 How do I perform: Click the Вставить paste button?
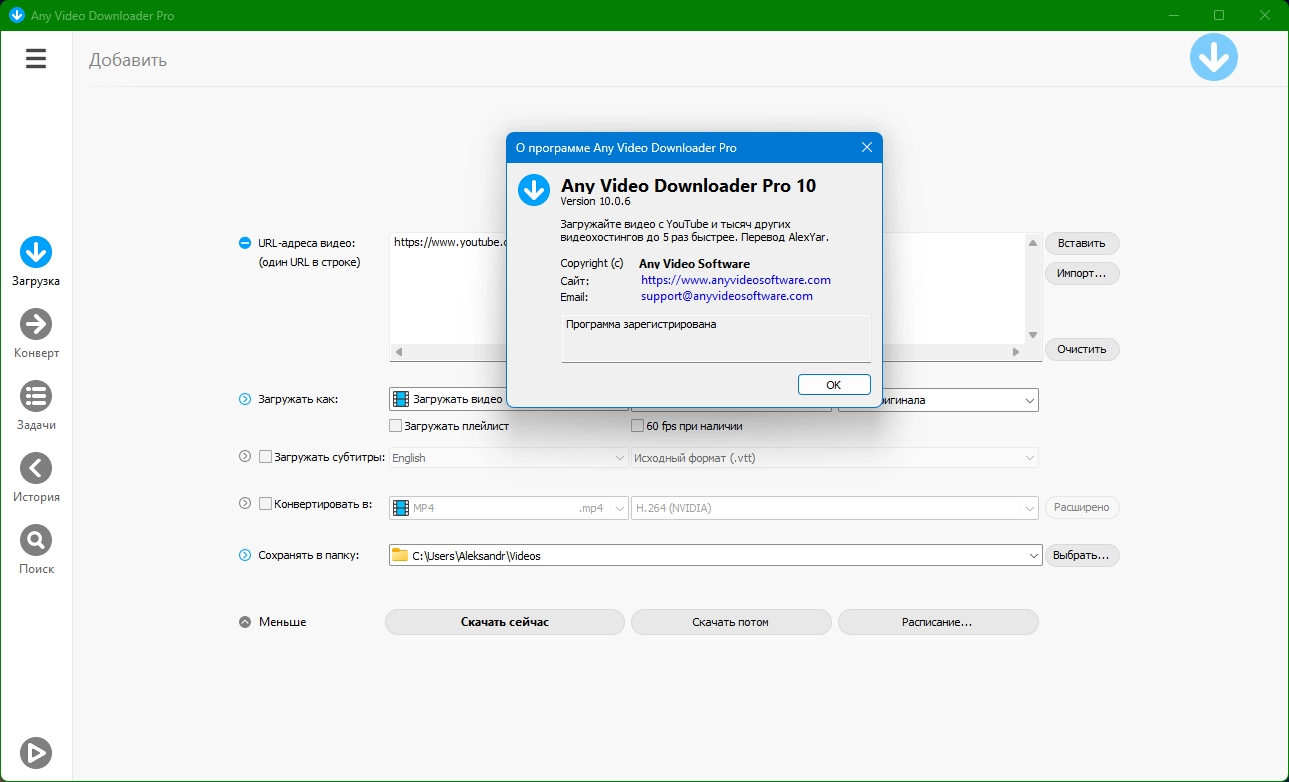(1082, 243)
